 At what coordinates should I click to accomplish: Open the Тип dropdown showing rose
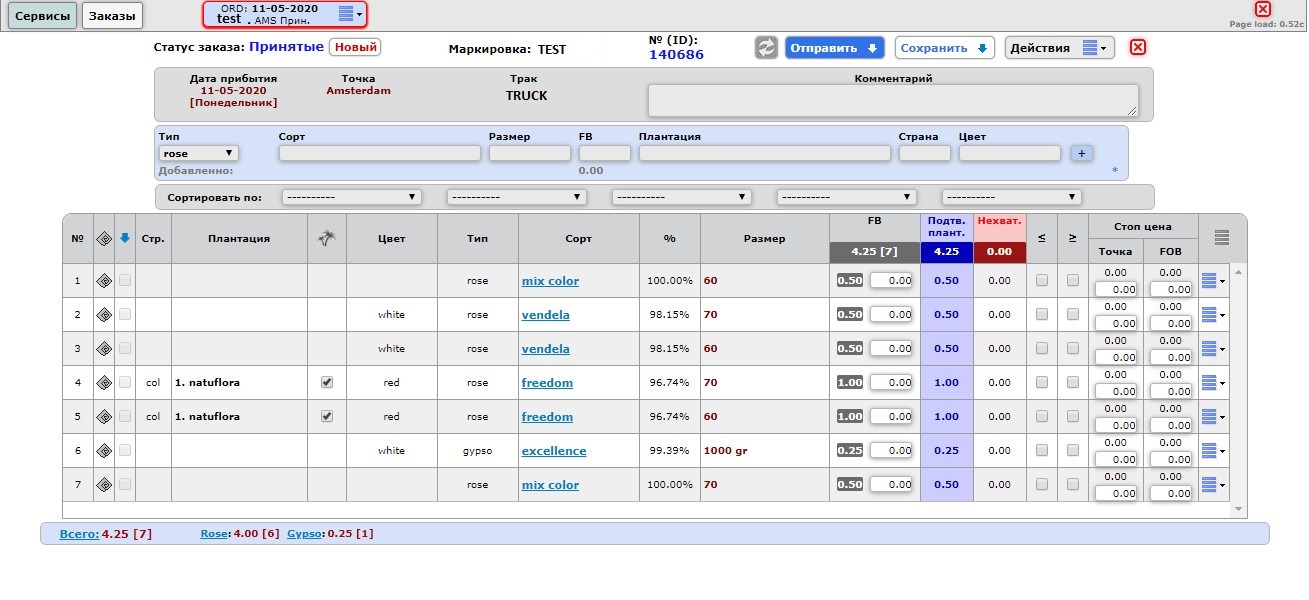click(199, 153)
